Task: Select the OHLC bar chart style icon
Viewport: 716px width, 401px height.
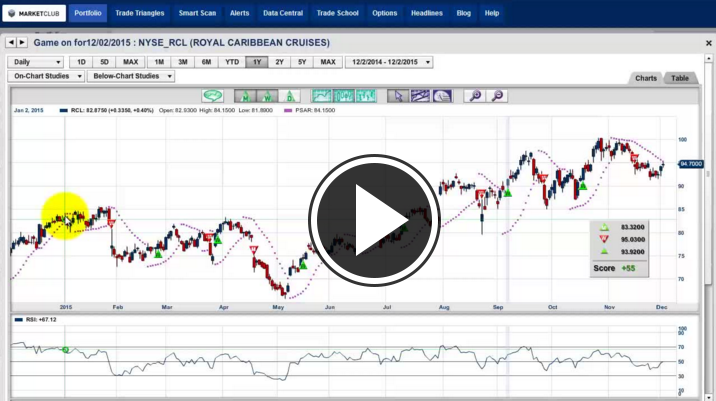Action: click(366, 96)
